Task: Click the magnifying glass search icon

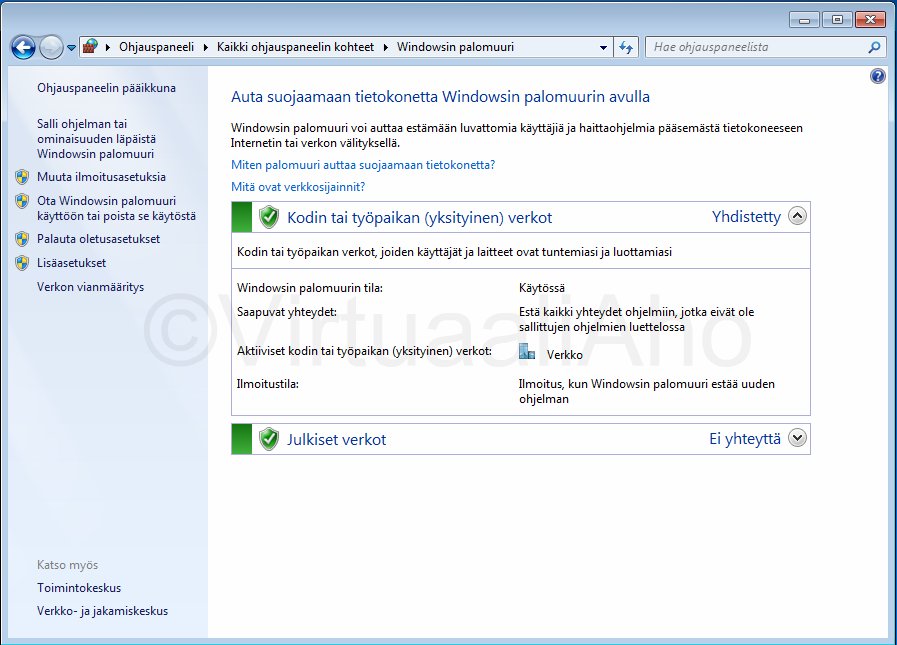Action: point(874,48)
